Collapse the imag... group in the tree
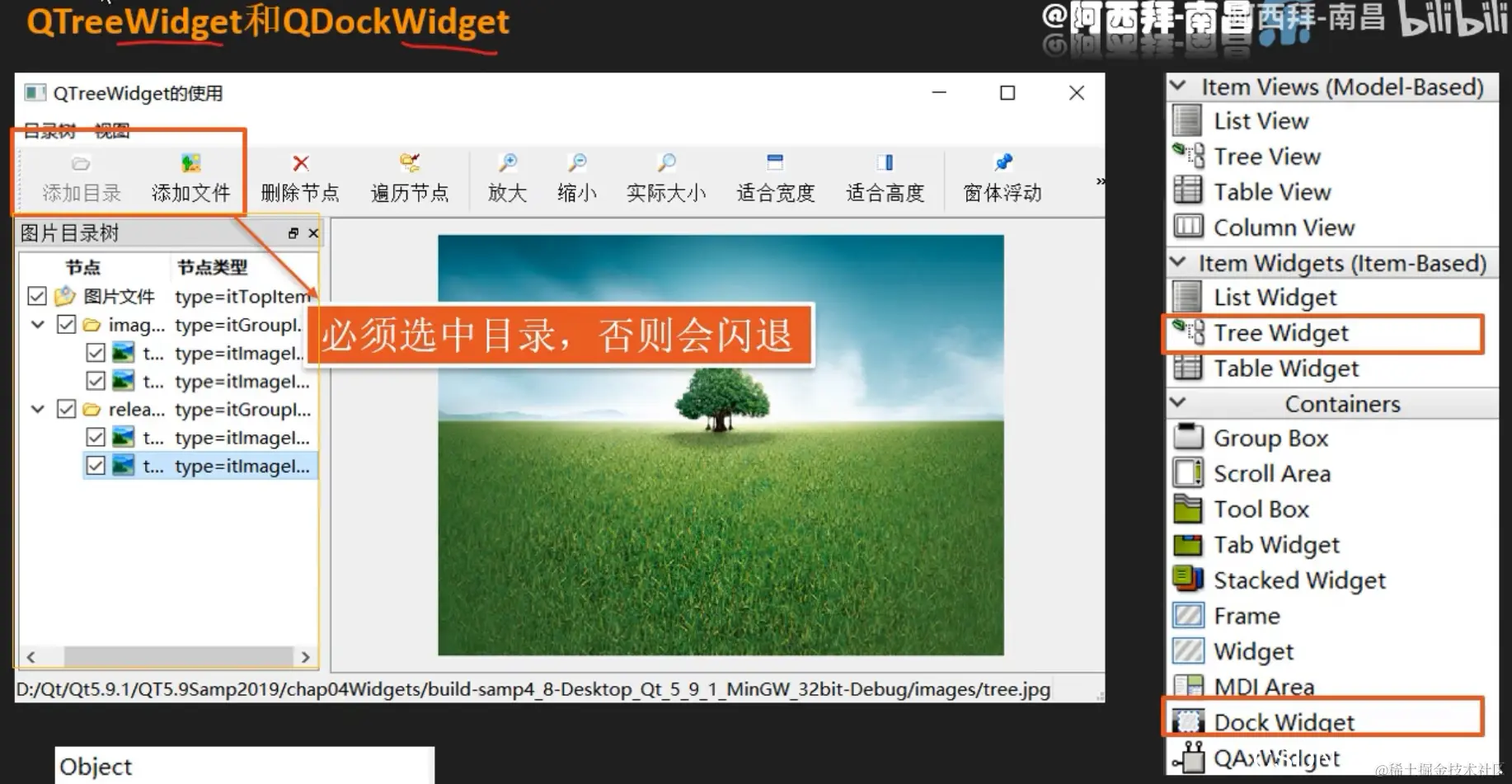 pos(37,324)
